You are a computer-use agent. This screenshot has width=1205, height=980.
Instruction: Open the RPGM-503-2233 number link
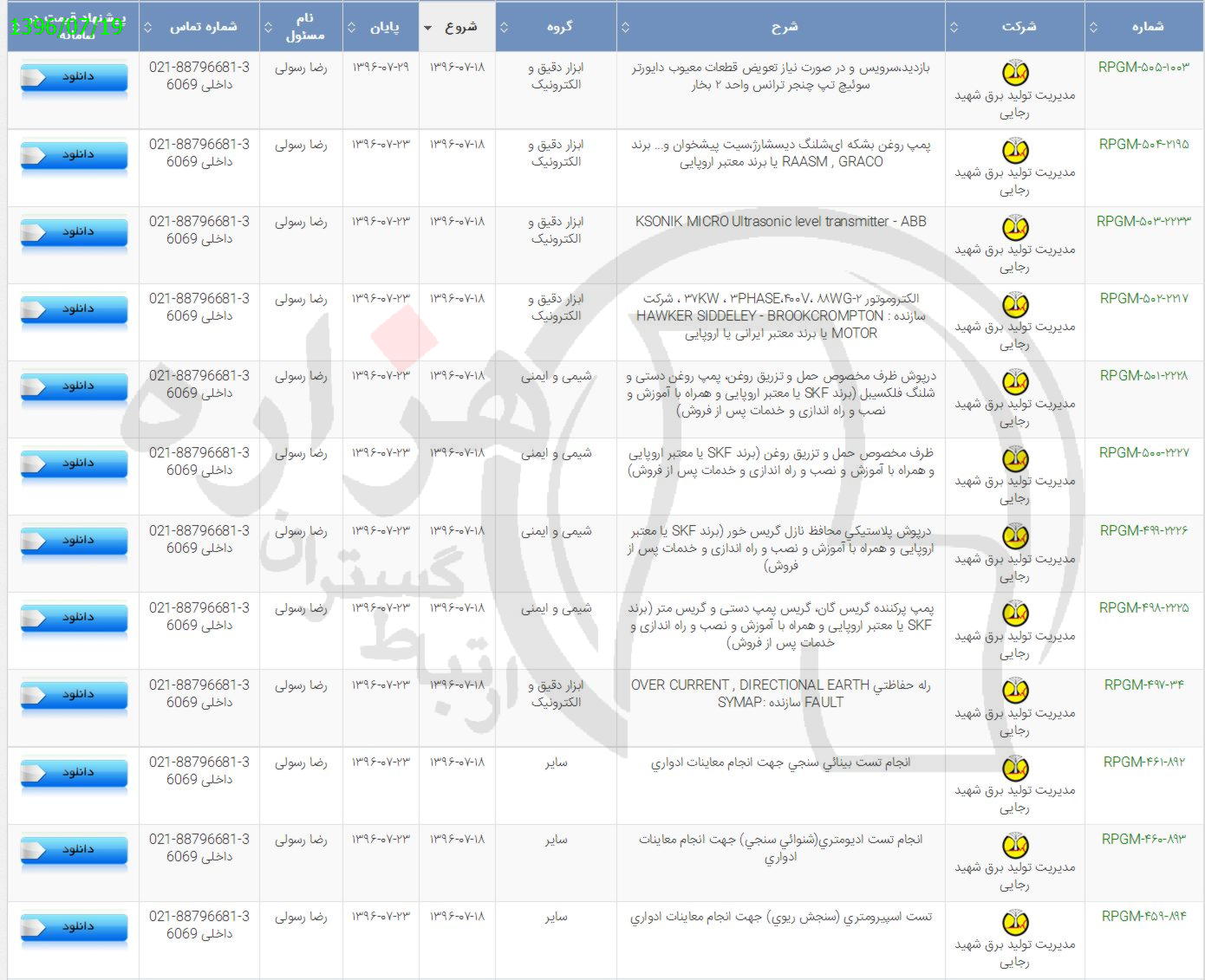1143,221
